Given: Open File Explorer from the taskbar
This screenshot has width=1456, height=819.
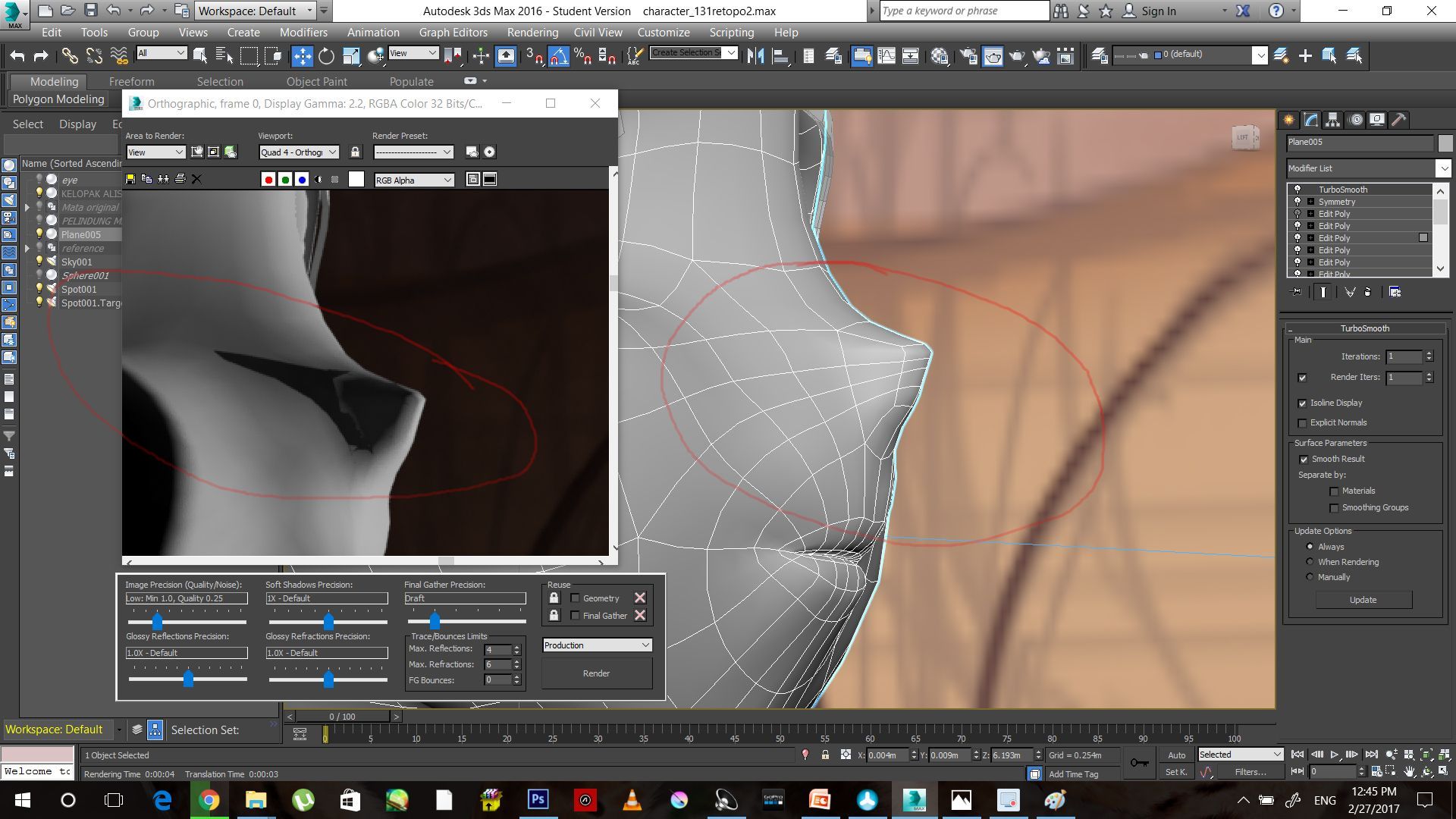Looking at the screenshot, I should (256, 799).
